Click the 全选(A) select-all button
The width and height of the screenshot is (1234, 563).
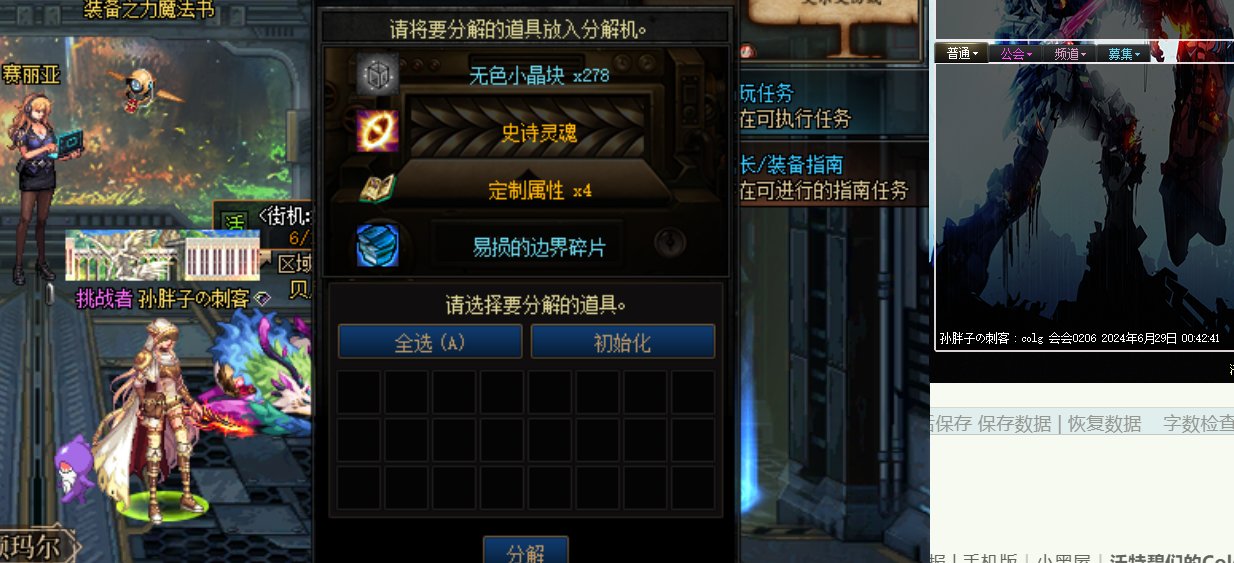pyautogui.click(x=430, y=342)
